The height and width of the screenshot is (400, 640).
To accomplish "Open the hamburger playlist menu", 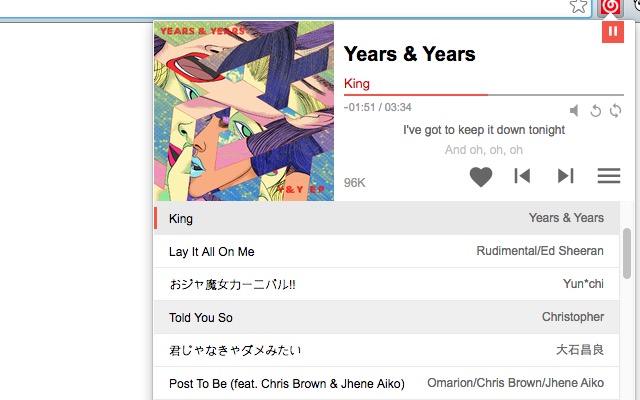I will click(x=609, y=177).
